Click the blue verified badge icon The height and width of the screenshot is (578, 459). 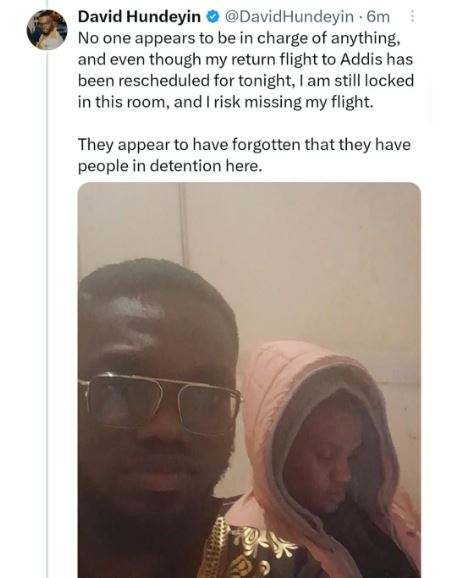click(213, 17)
